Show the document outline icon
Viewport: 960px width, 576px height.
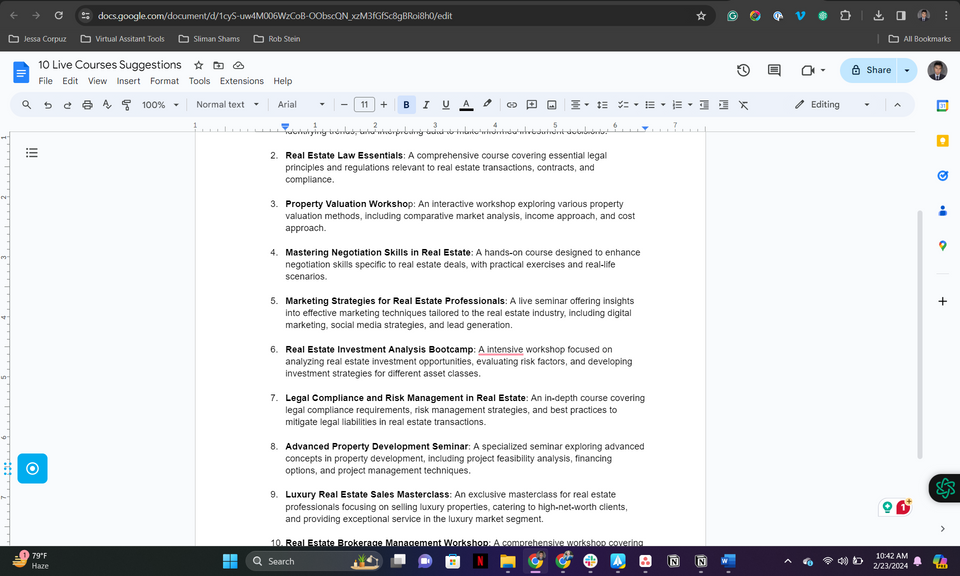32,152
